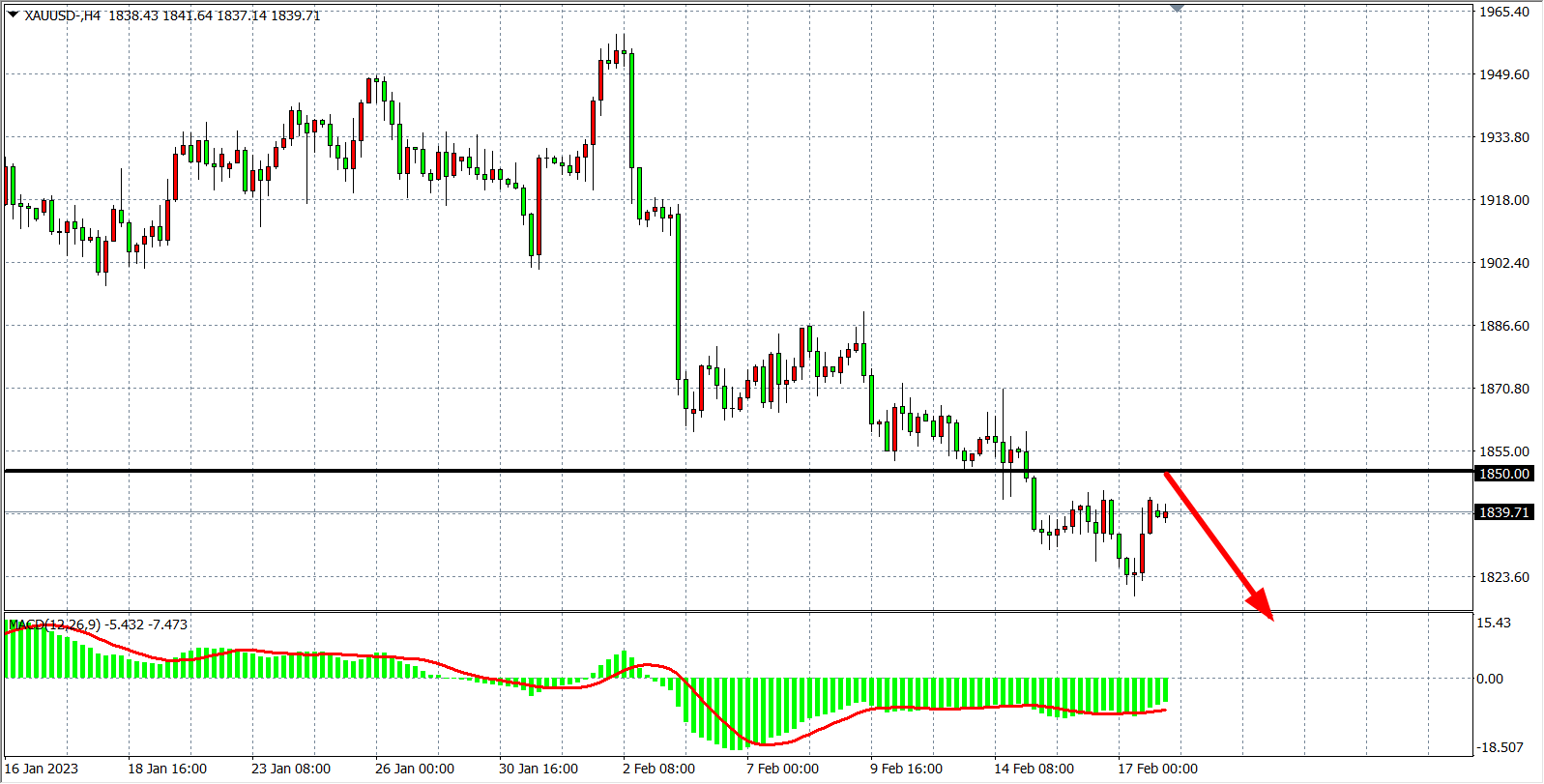Select the MACD(12,26,9) indicator label
Screen dimensions: 1544x784
click(x=54, y=624)
